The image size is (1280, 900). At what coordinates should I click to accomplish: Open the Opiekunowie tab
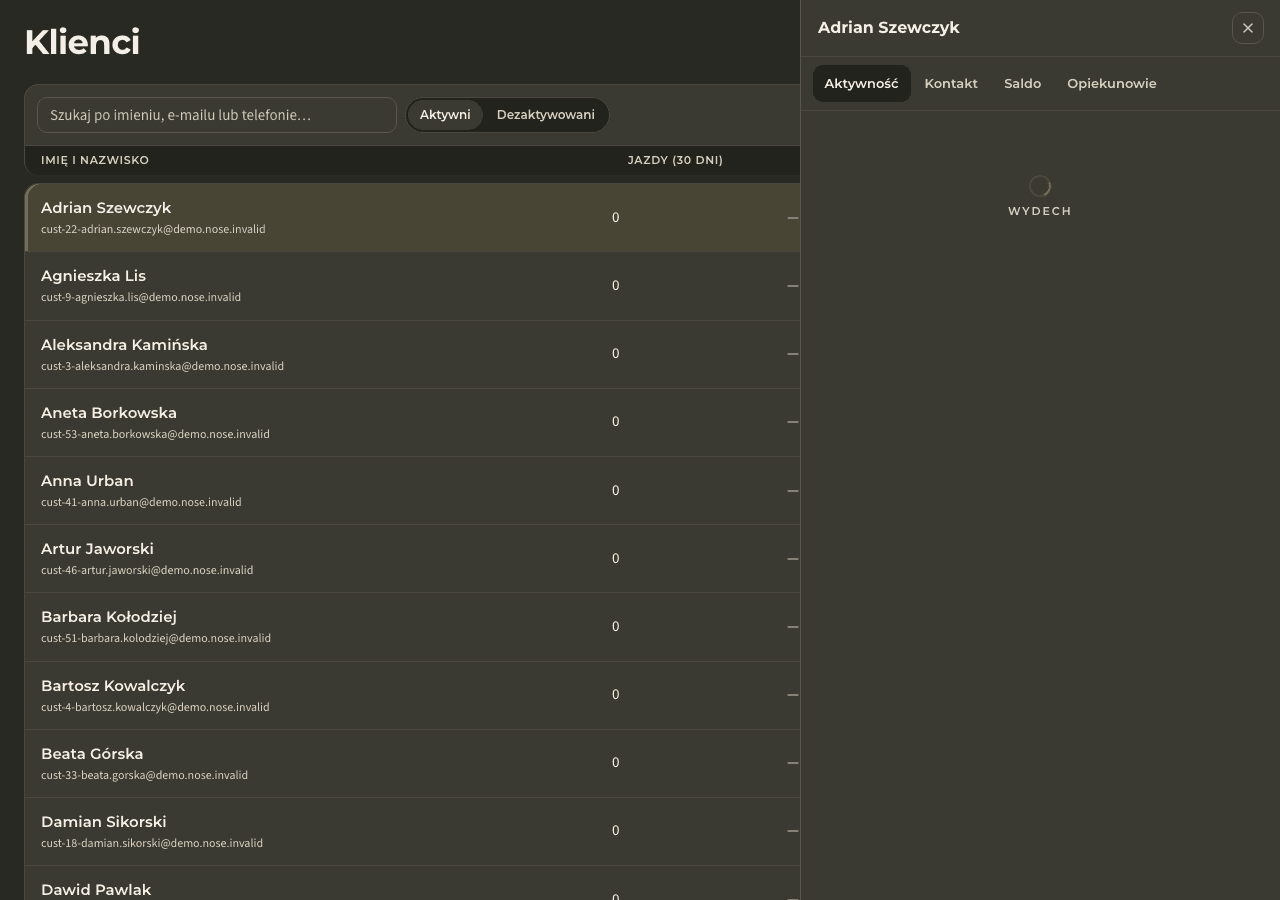coord(1111,84)
